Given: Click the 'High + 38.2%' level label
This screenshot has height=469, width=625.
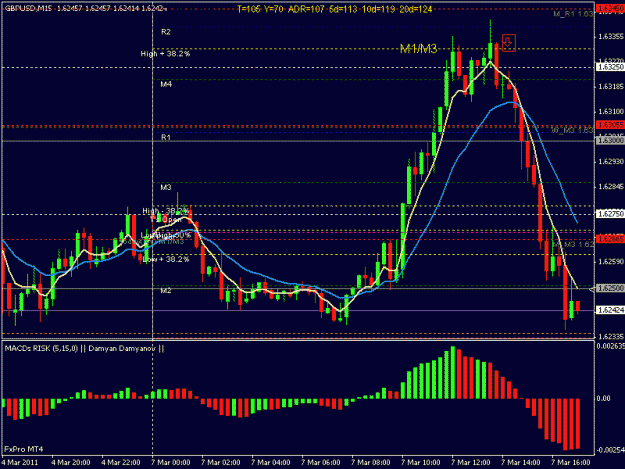Looking at the screenshot, I should (165, 53).
